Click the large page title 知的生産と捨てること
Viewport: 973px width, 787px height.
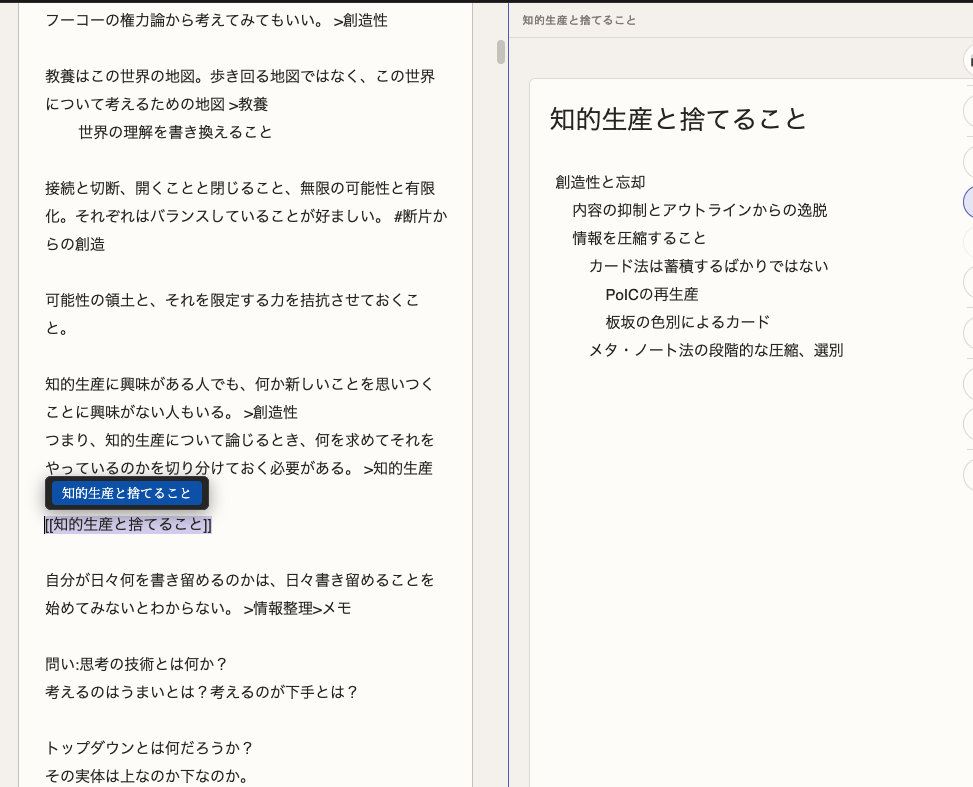pyautogui.click(x=678, y=119)
